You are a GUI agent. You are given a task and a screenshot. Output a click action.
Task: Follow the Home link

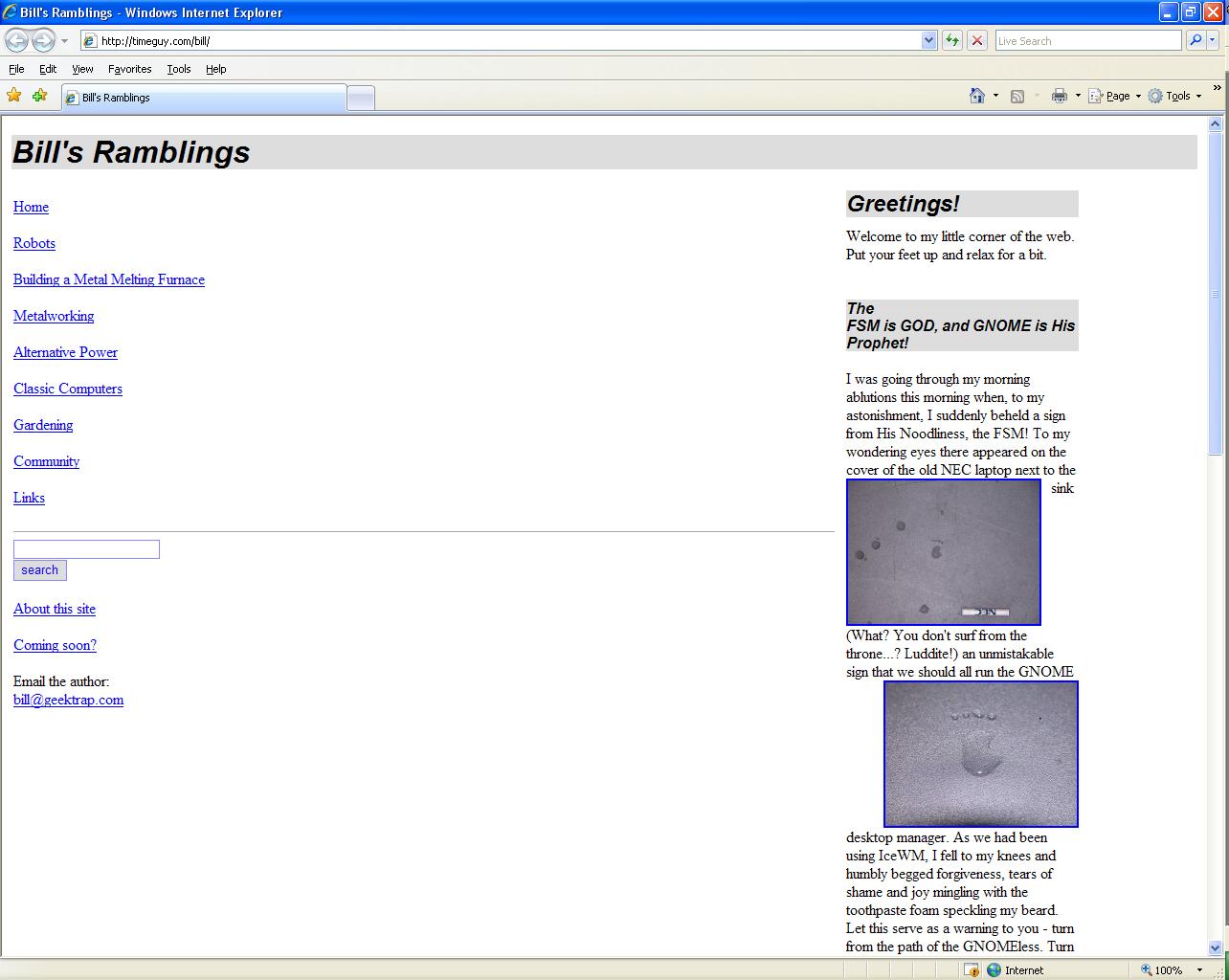(31, 207)
